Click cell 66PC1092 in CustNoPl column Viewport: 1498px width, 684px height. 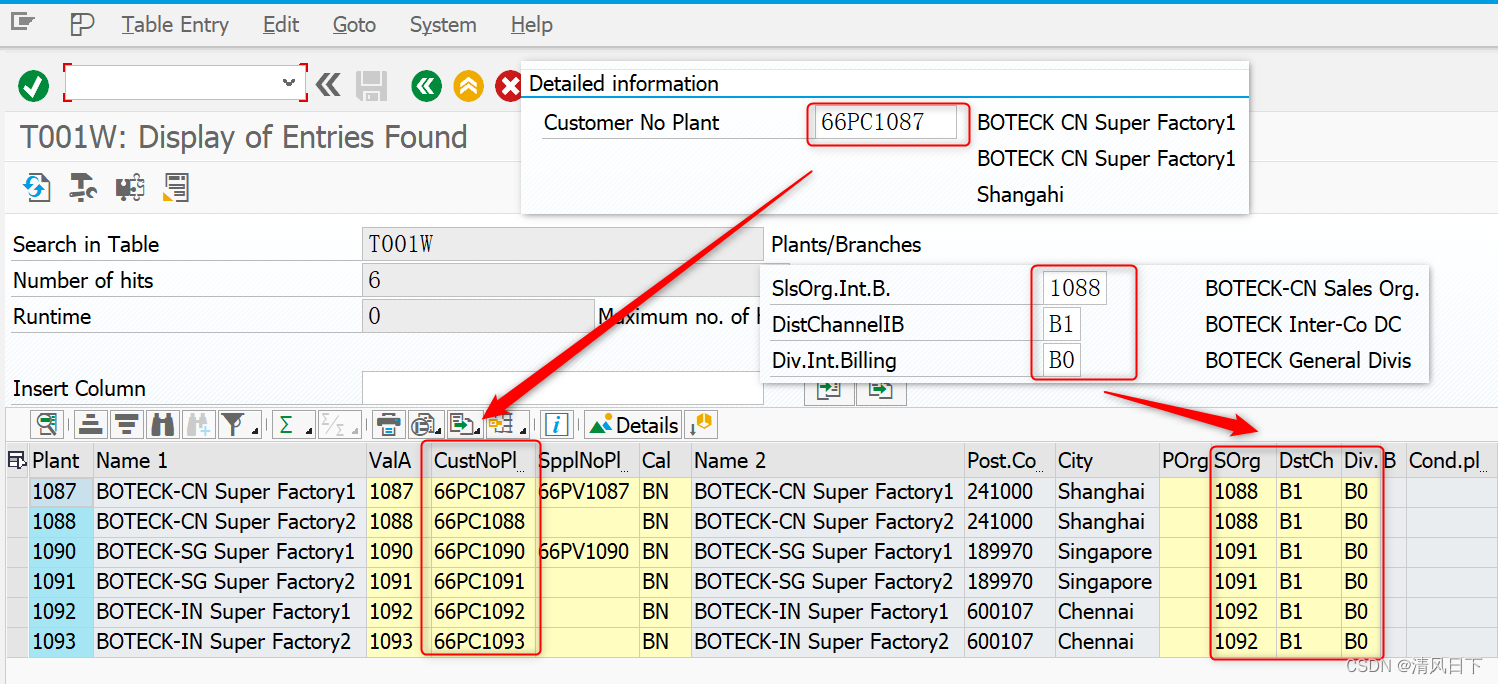(481, 612)
